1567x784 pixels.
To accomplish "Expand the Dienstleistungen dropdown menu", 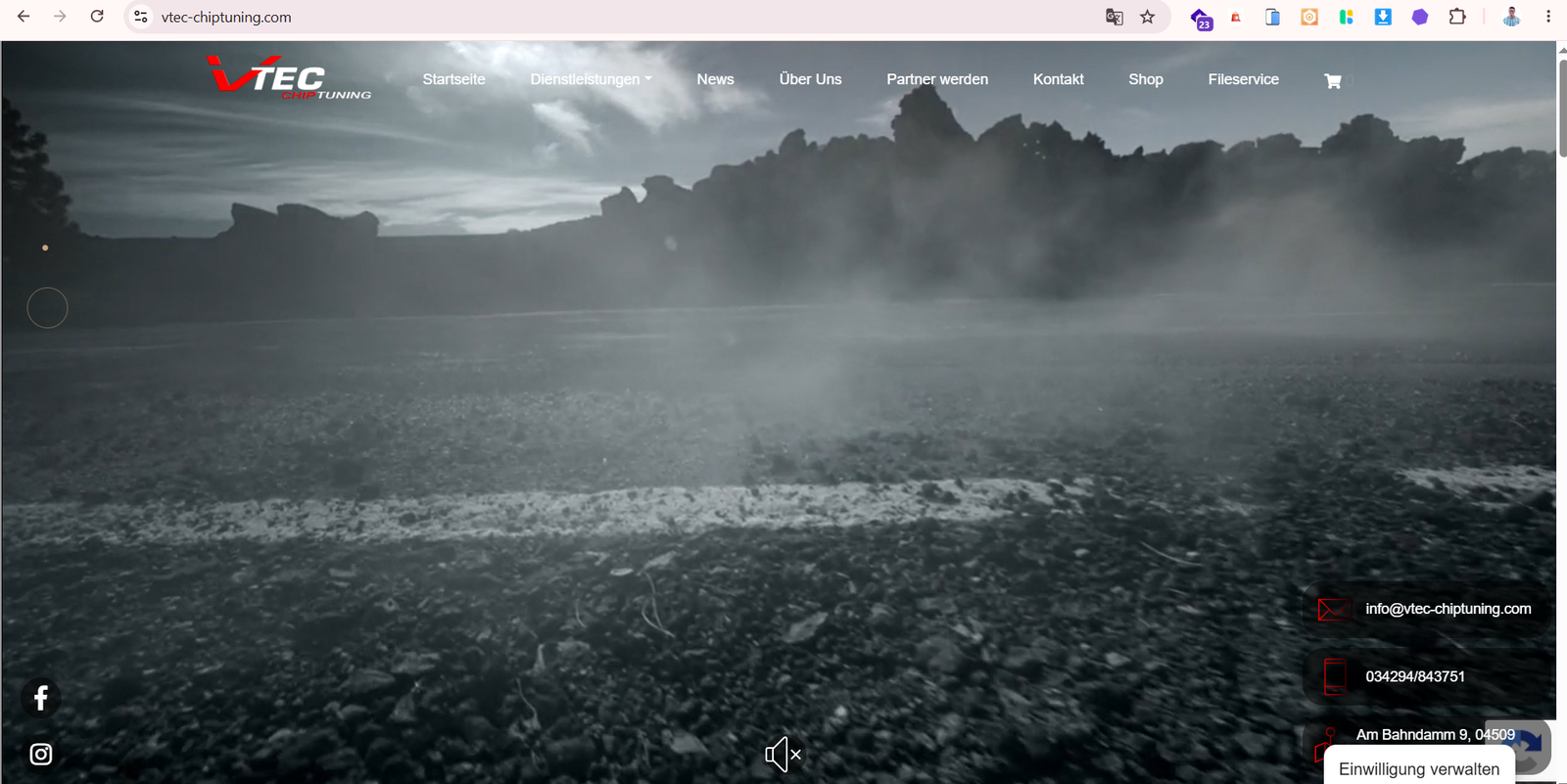I will [591, 79].
